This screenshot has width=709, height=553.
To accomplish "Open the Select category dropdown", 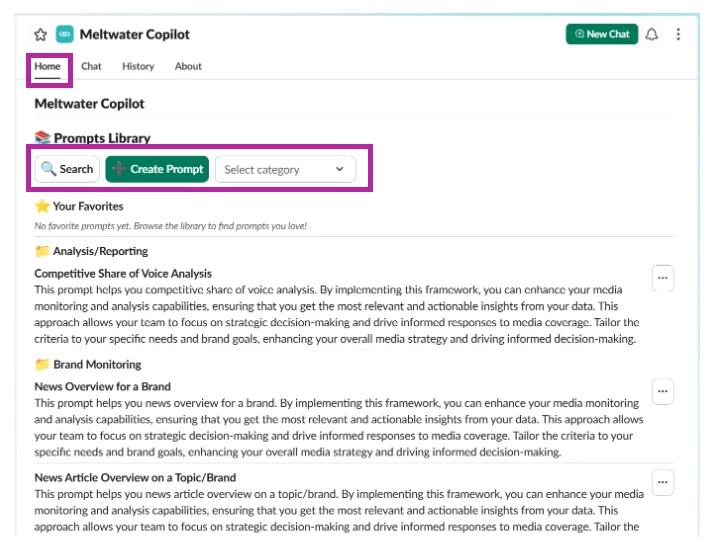I will (285, 170).
